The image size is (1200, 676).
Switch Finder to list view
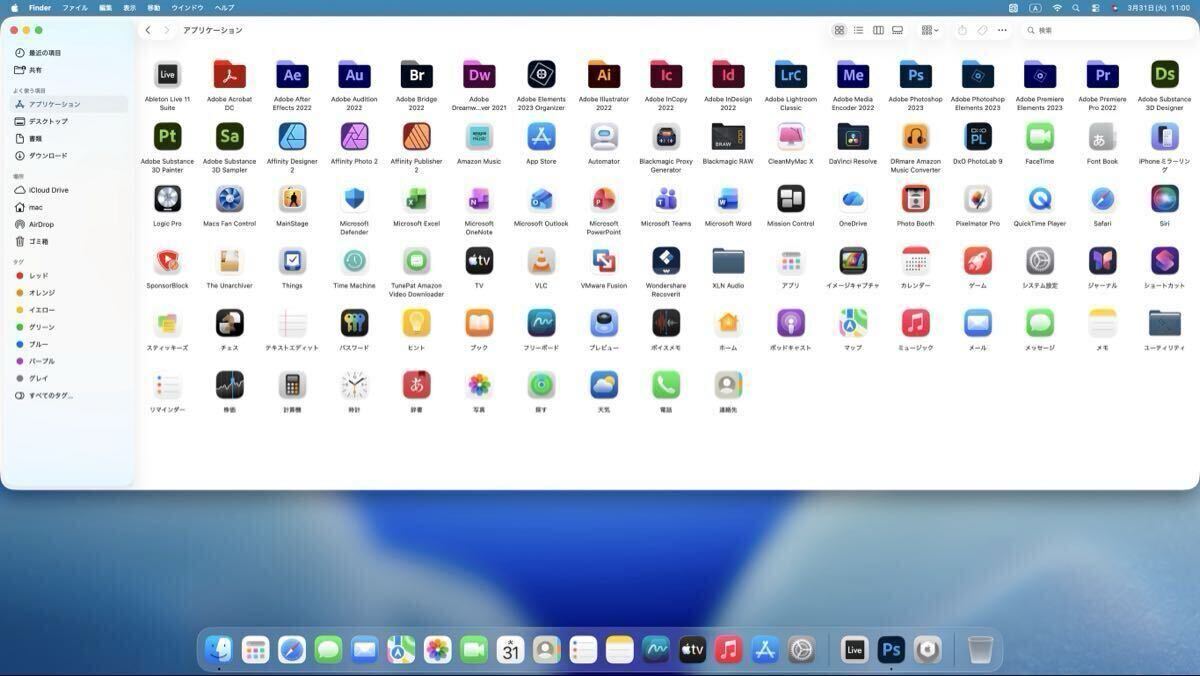pyautogui.click(x=858, y=30)
